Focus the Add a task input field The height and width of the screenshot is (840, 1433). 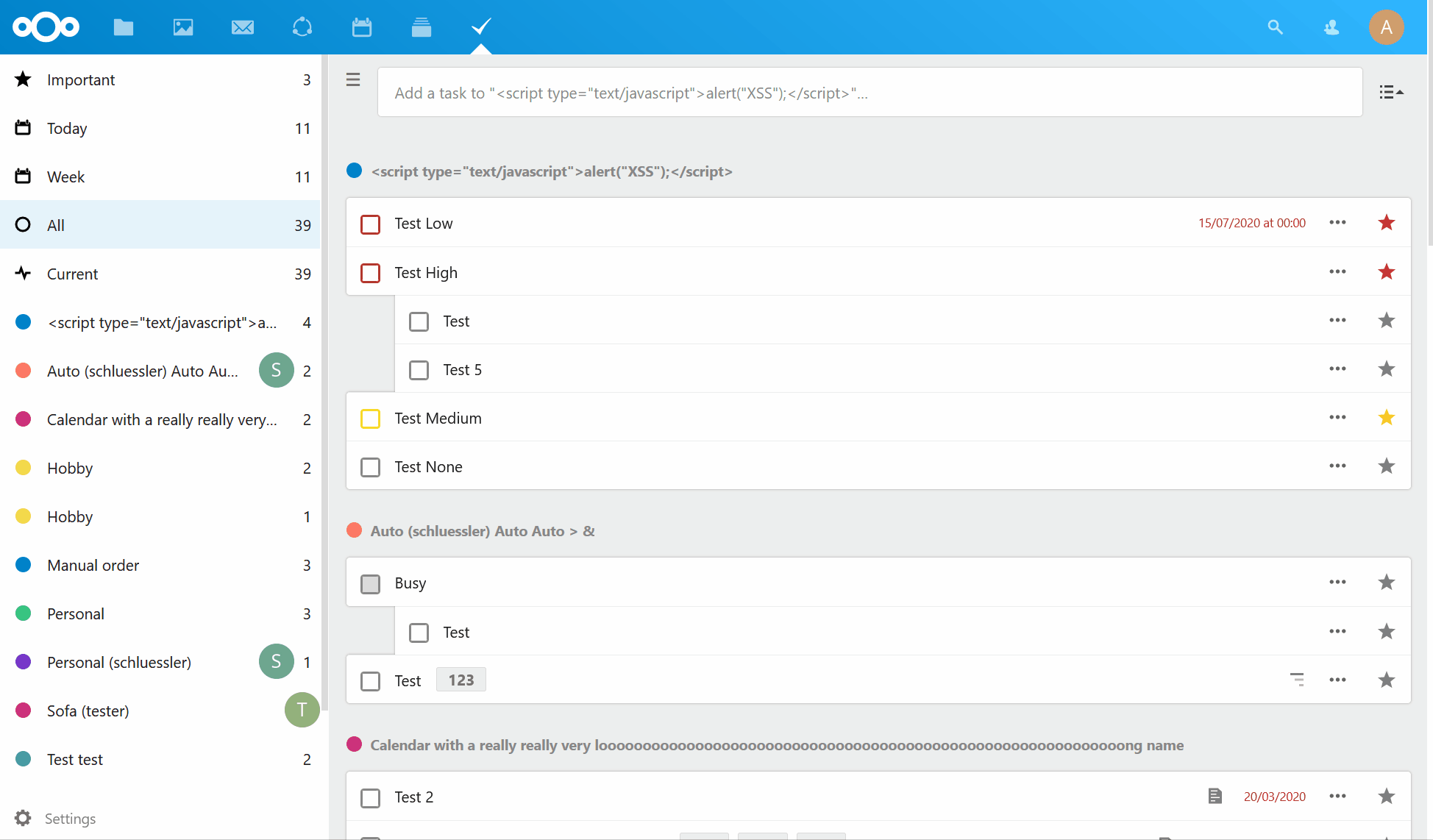pos(868,93)
